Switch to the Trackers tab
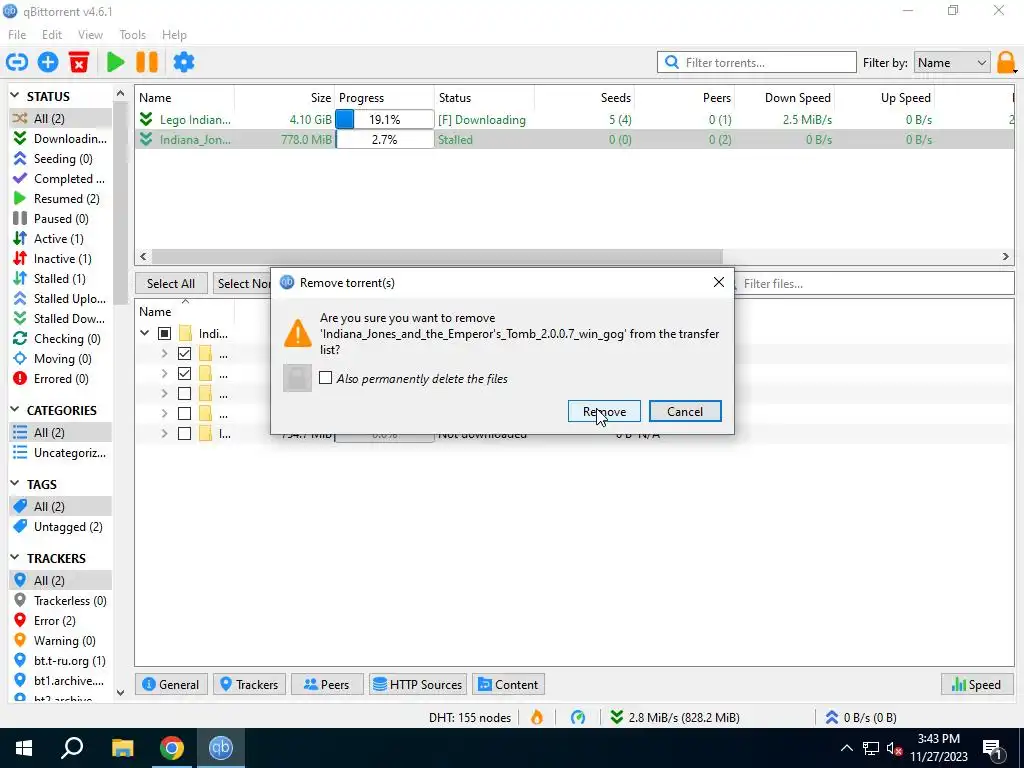 click(x=249, y=684)
